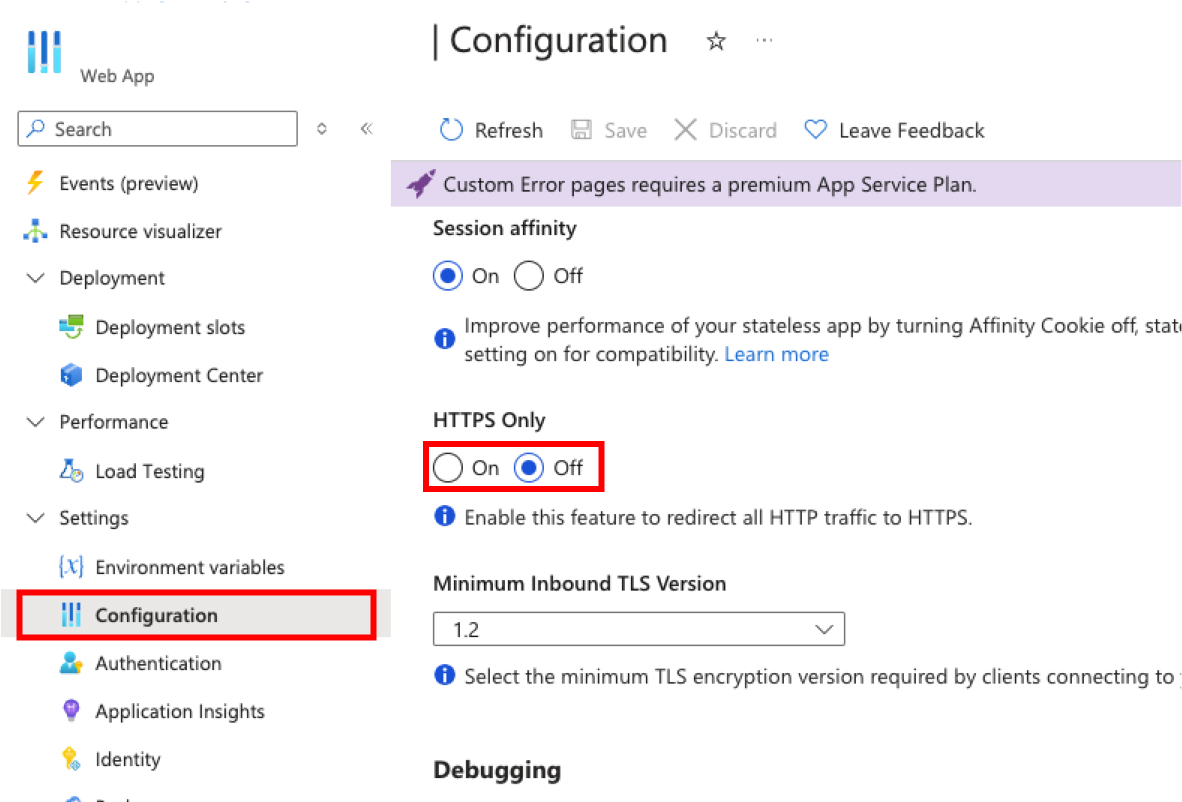This screenshot has height=802, width=1182.
Task: Select the Identity settings icon
Action: pos(70,759)
